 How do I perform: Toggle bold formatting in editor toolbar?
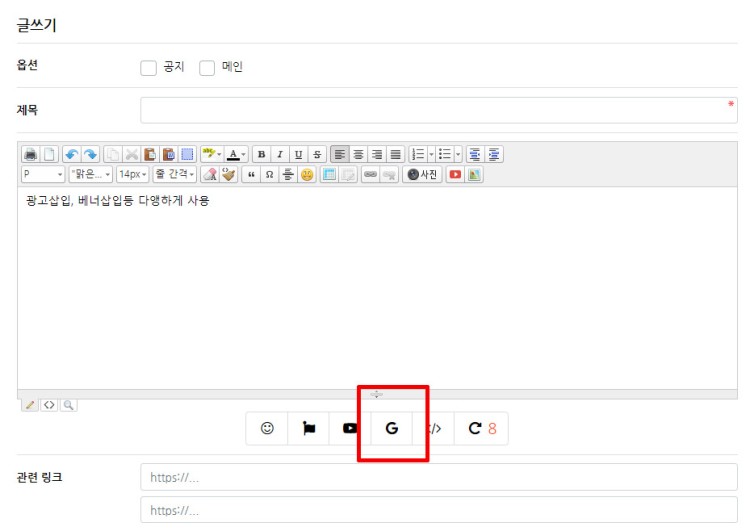pyautogui.click(x=261, y=154)
